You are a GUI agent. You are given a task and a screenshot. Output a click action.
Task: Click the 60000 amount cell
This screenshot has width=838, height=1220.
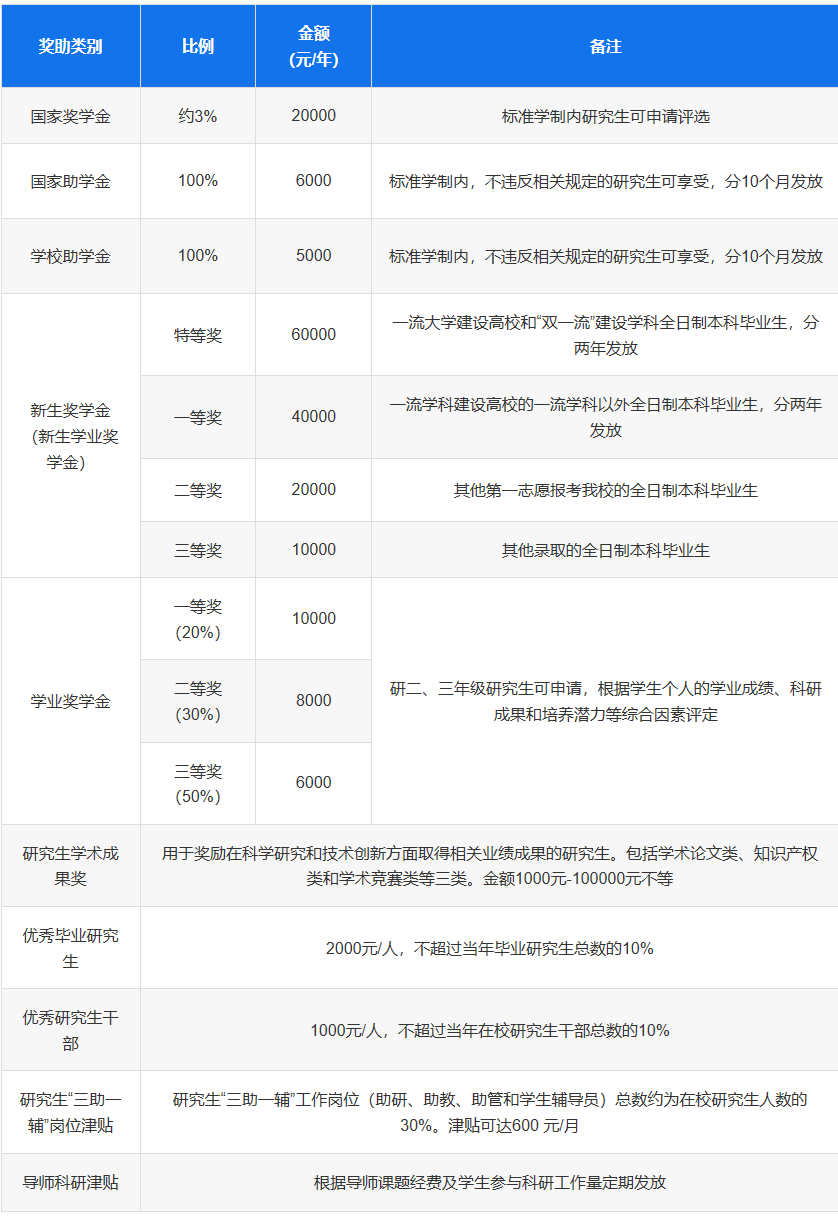(313, 335)
